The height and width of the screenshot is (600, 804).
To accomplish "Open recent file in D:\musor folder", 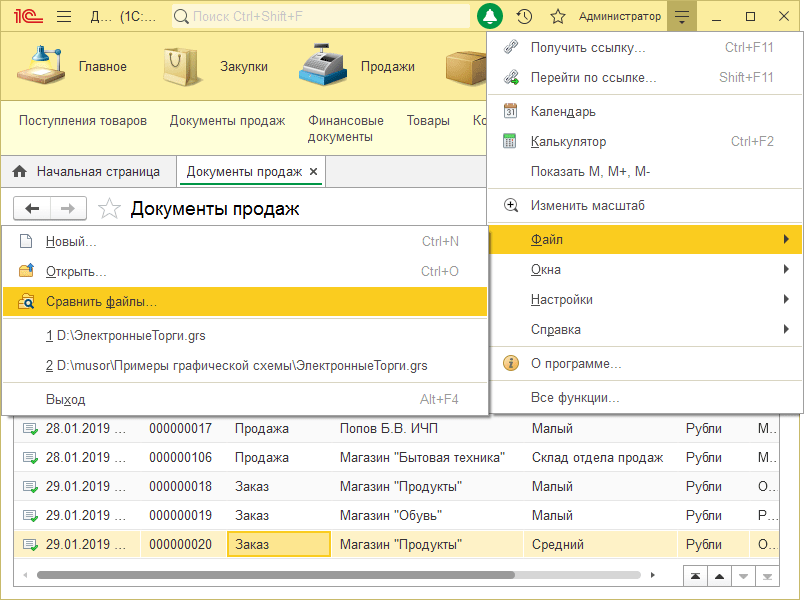I will [245, 365].
